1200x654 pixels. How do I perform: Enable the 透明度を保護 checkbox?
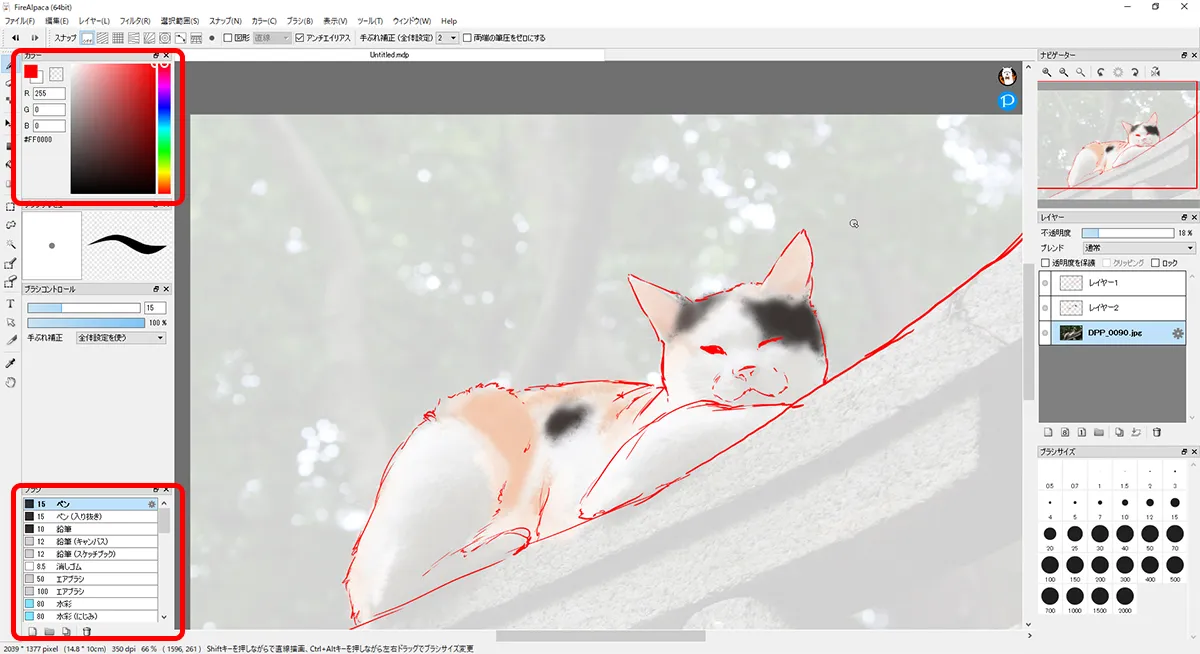1046,263
